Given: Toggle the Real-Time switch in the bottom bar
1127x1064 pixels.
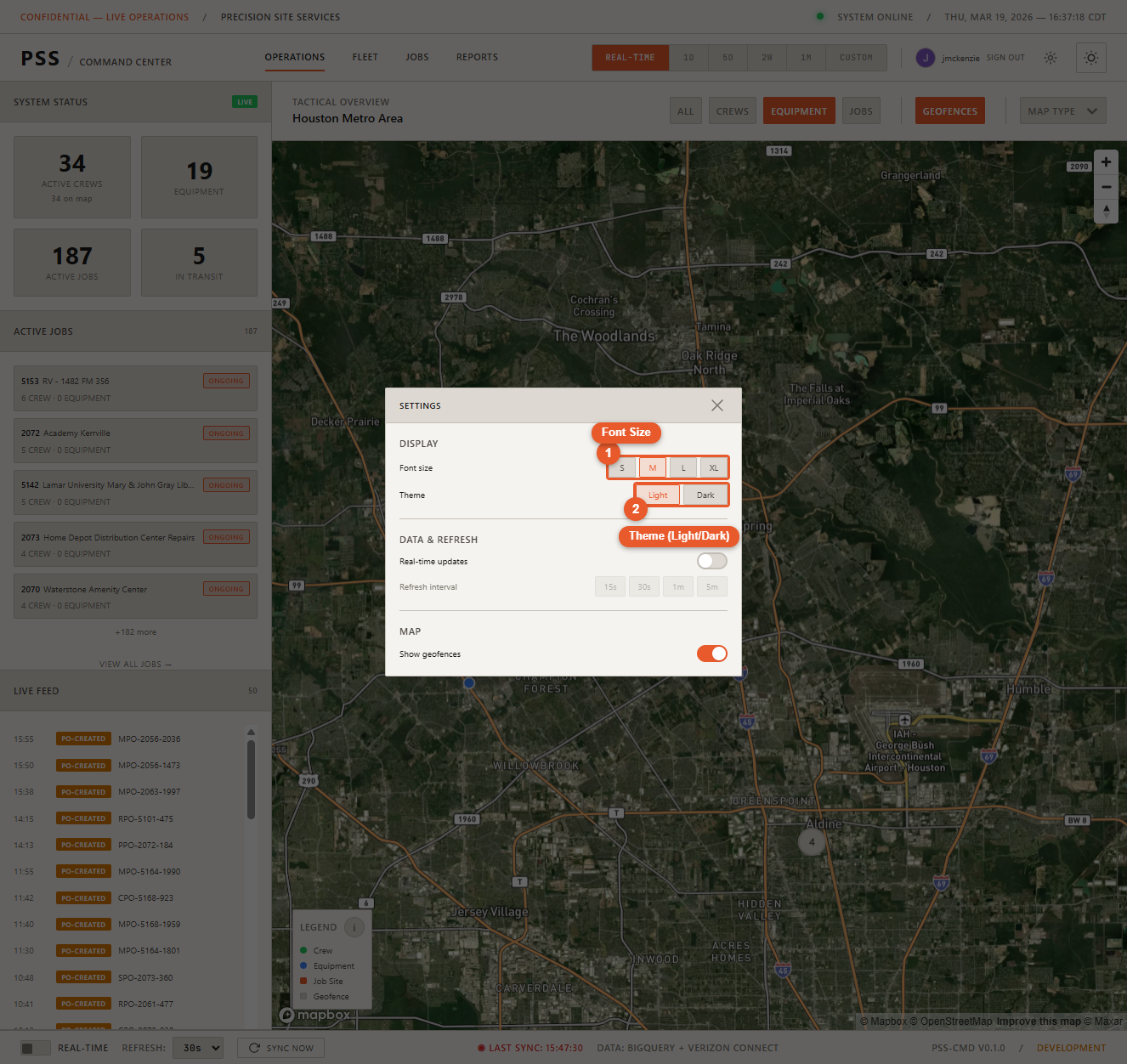Looking at the screenshot, I should [x=35, y=1047].
